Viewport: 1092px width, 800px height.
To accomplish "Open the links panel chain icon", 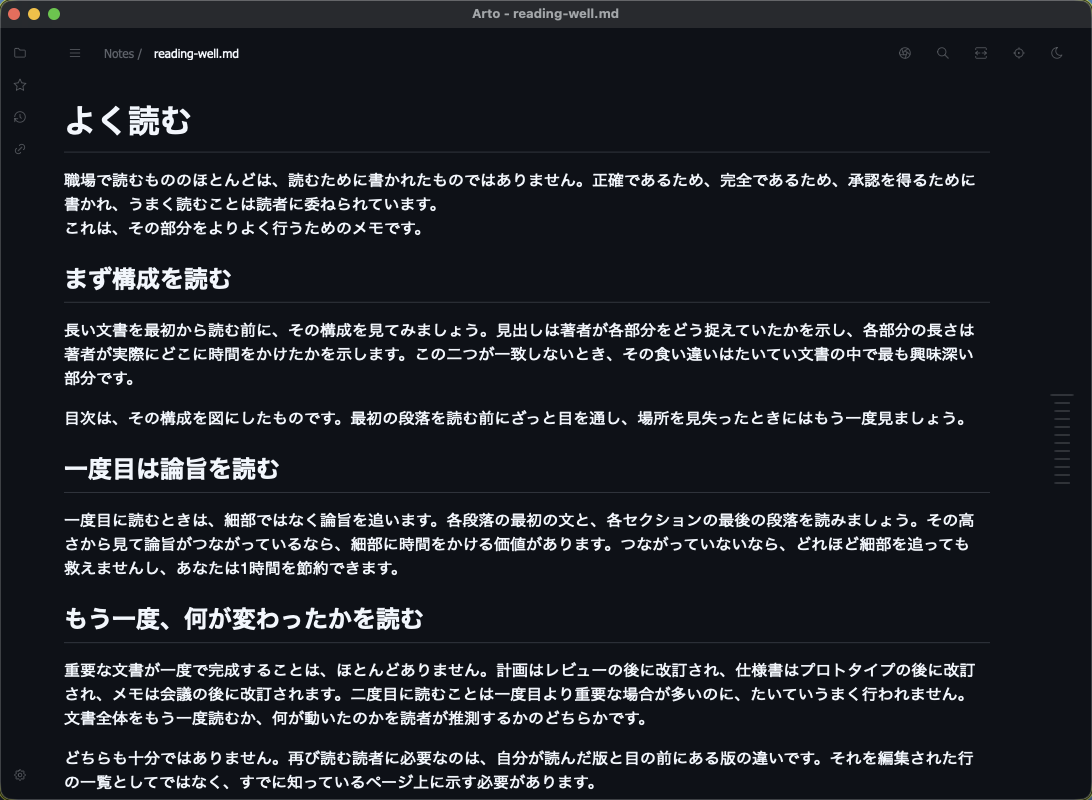I will (20, 149).
